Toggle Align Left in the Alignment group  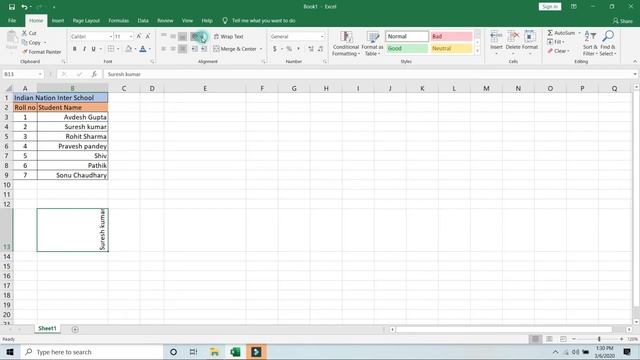[164, 49]
